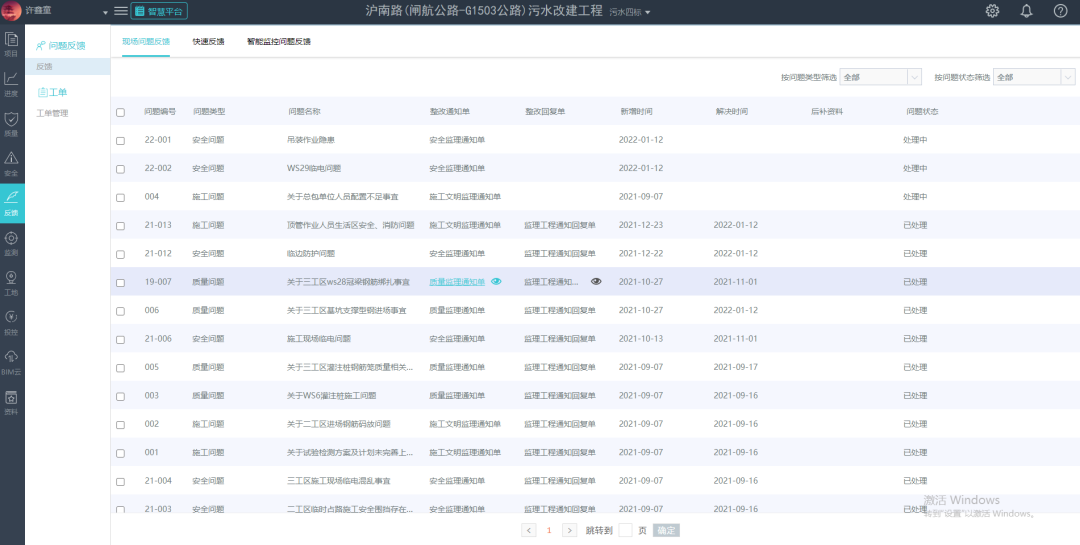
Task: Select 反馈 in the side panel
Action: 68,66
